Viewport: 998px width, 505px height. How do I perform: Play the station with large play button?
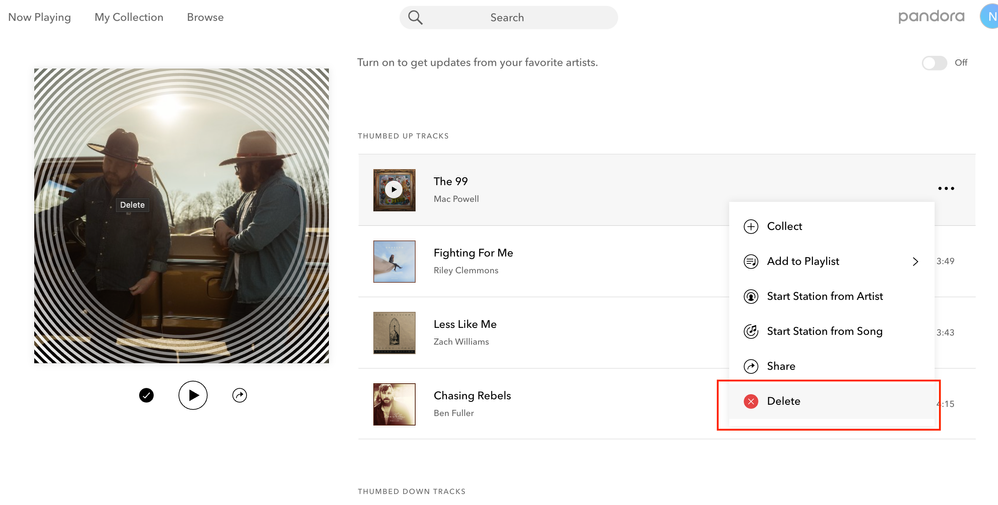pyautogui.click(x=193, y=395)
